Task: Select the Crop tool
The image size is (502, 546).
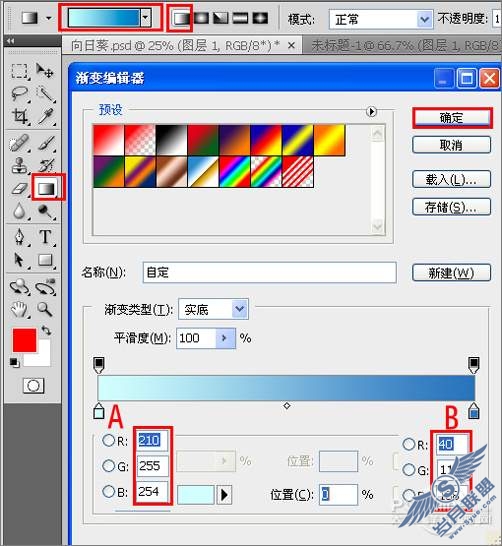Action: coord(19,116)
